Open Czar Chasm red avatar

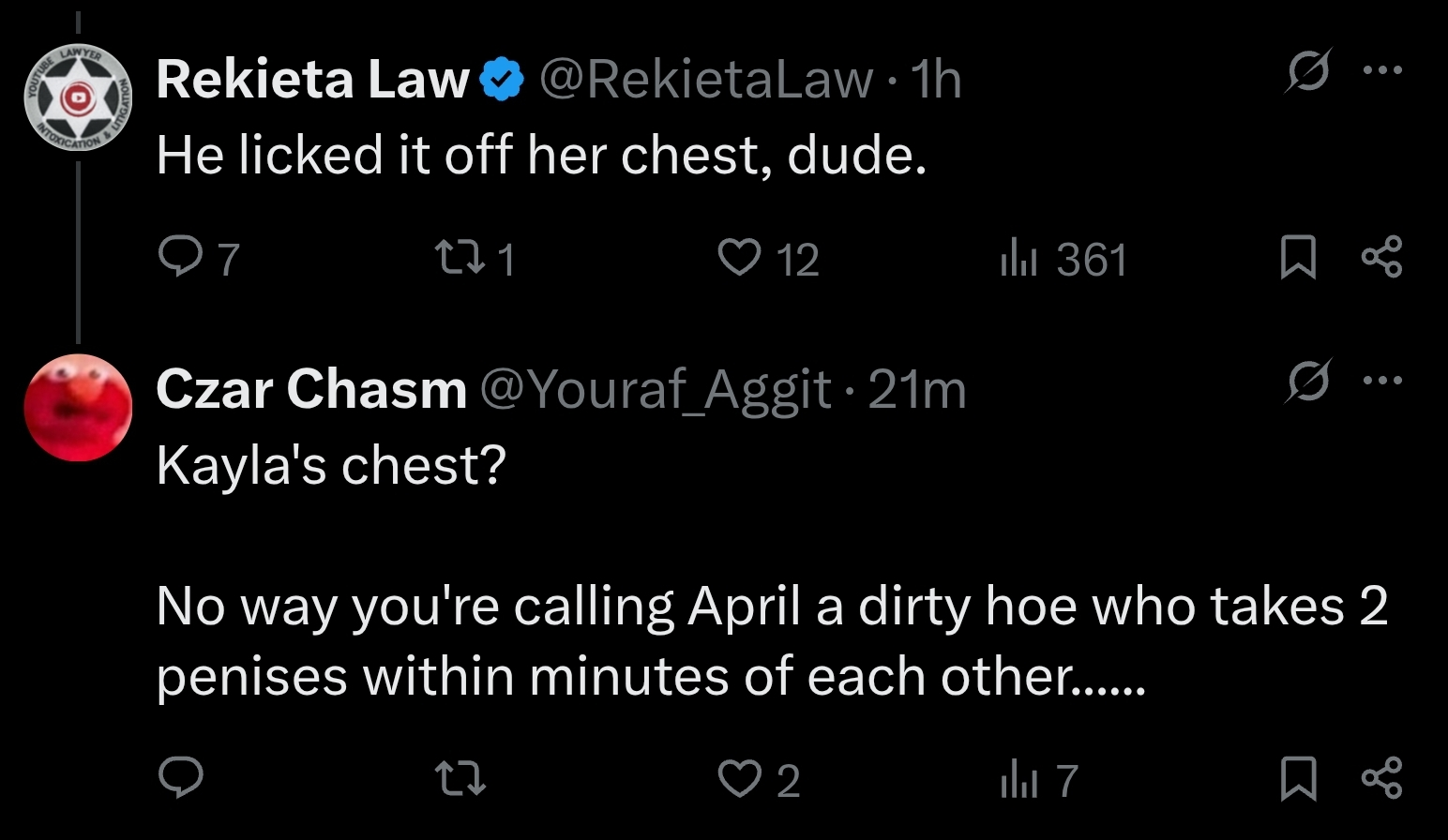(x=78, y=408)
